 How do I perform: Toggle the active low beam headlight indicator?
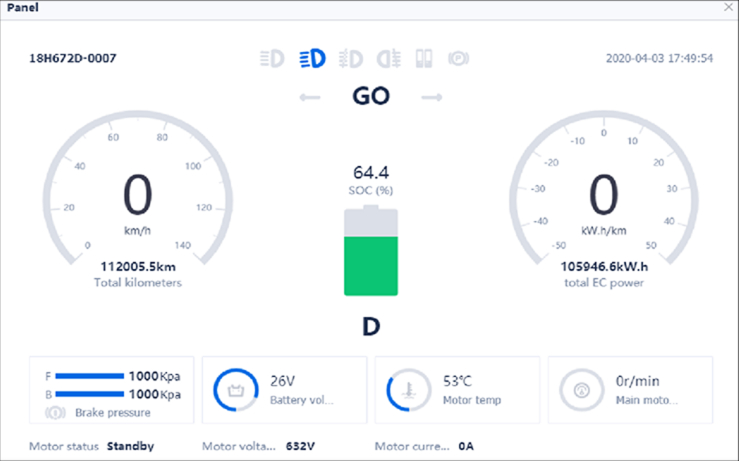tap(312, 58)
